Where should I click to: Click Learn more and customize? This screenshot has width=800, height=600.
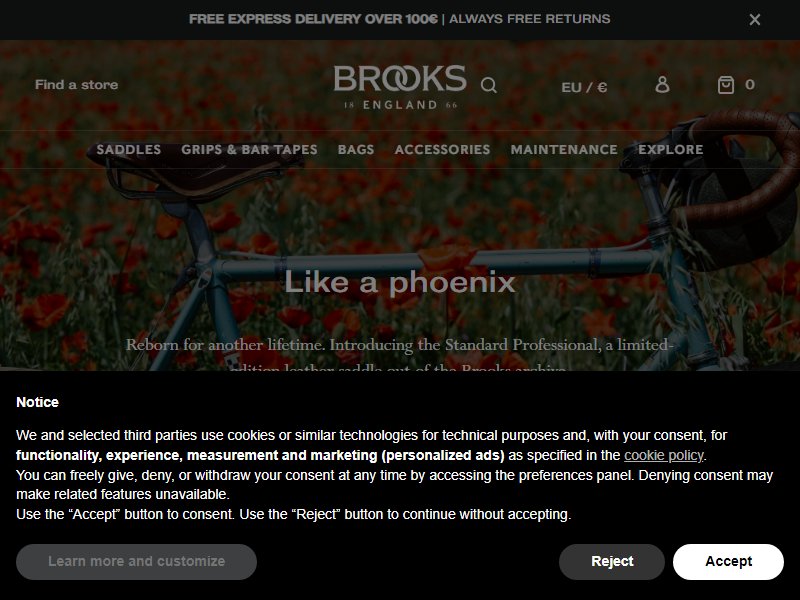[136, 561]
